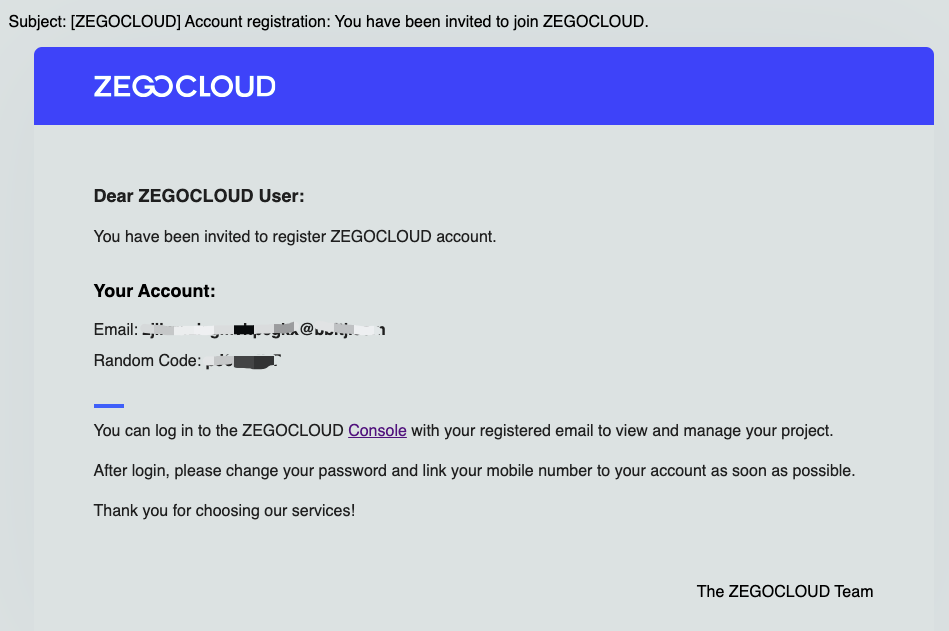949x631 pixels.
Task: Click the blurred random code value
Action: point(244,360)
